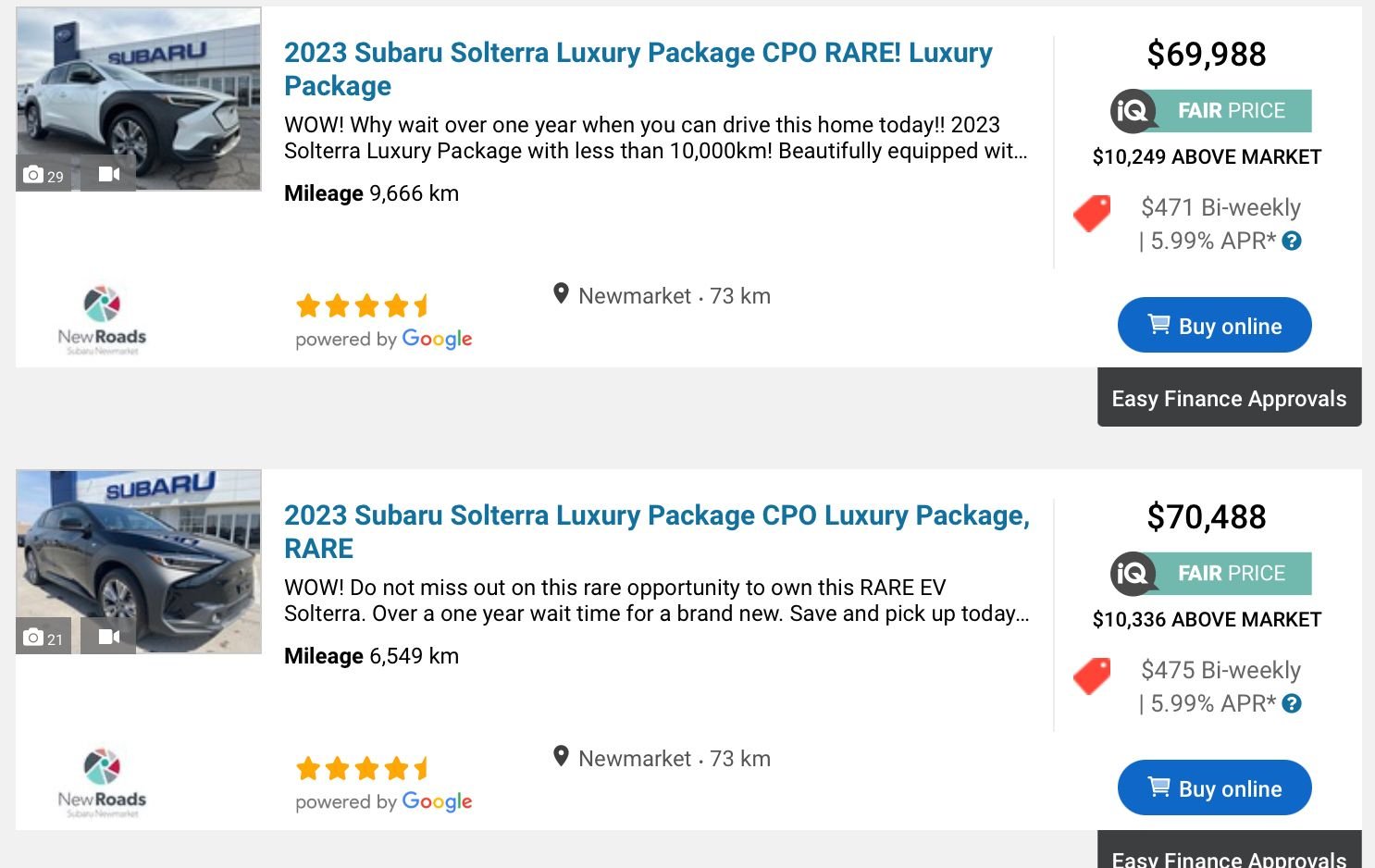Click Google star rating in first listing
Image resolution: width=1375 pixels, height=868 pixels.
pyautogui.click(x=363, y=305)
